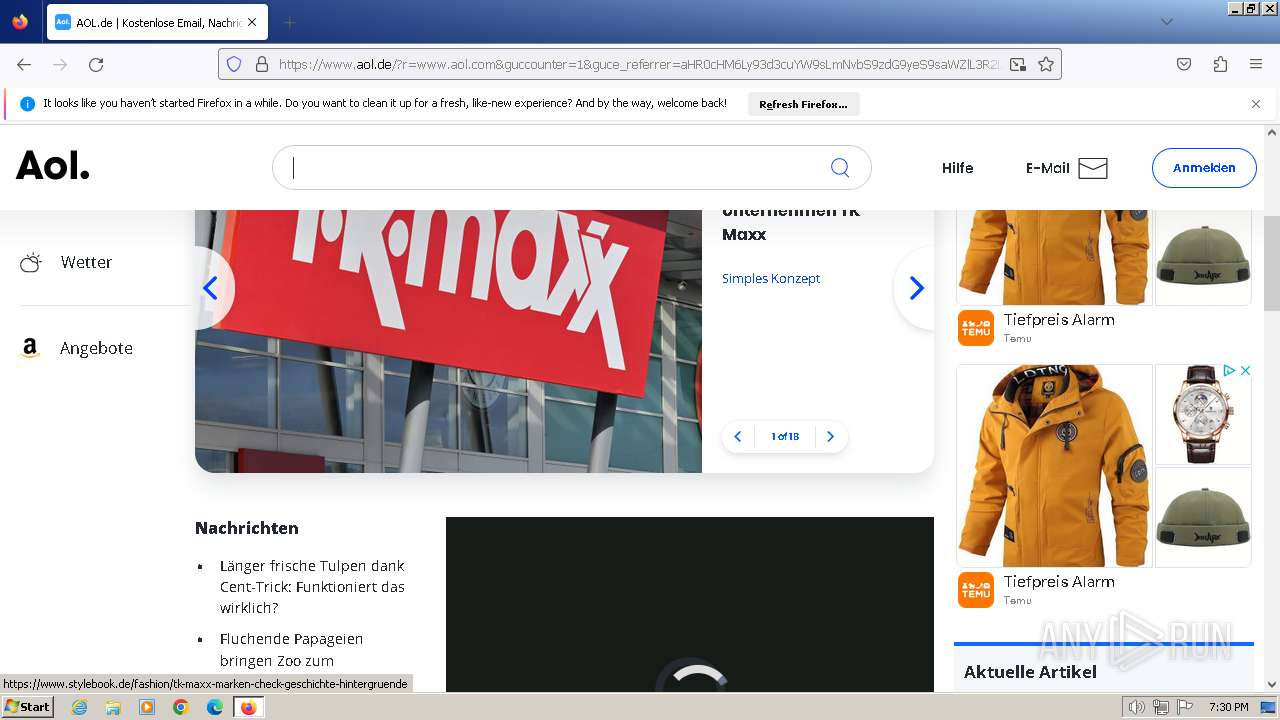Close the AOL.de tab
The width and height of the screenshot is (1280, 720).
251,22
